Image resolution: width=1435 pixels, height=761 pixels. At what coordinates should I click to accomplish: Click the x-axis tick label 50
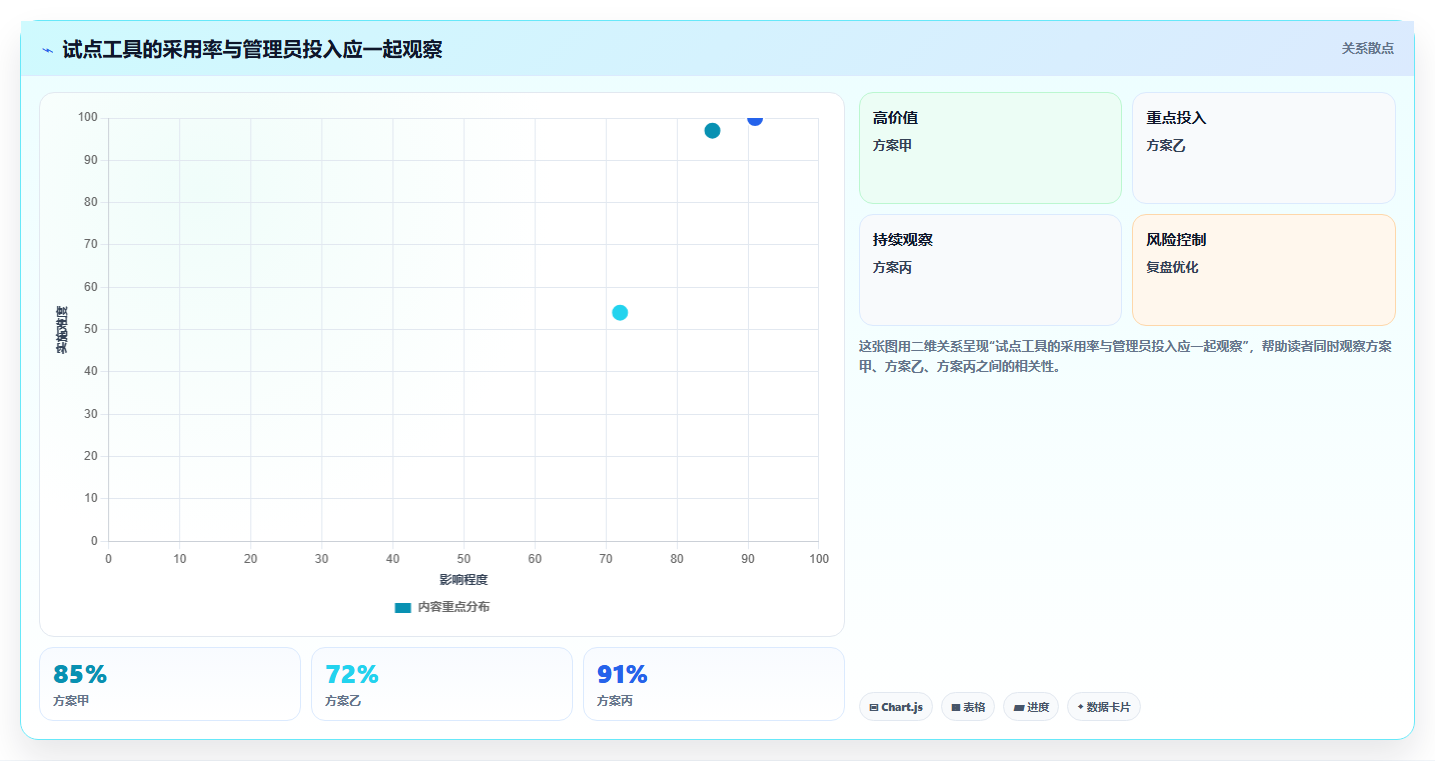[464, 558]
